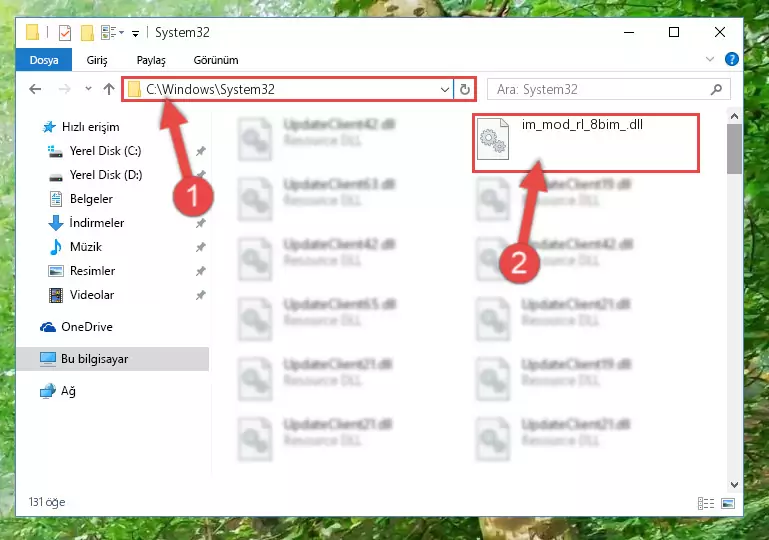Screen dimensions: 769x540
Task: Click the Ağ network icon
Action: point(48,391)
